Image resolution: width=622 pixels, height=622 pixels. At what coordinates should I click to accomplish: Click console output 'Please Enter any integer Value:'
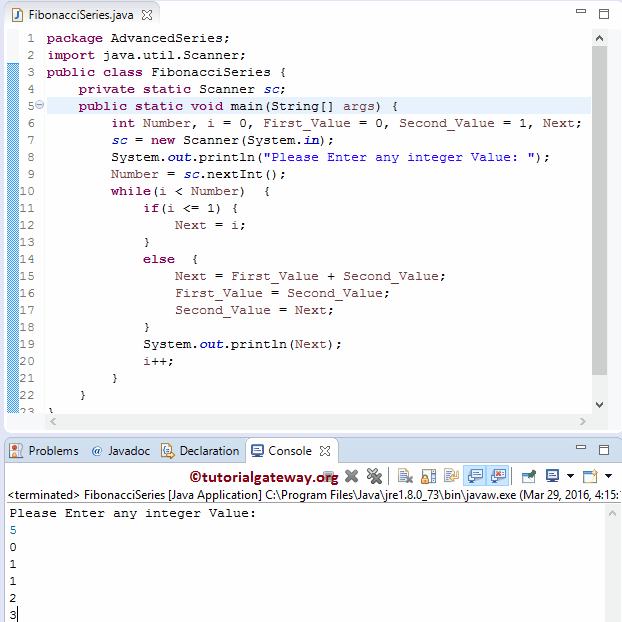click(133, 513)
